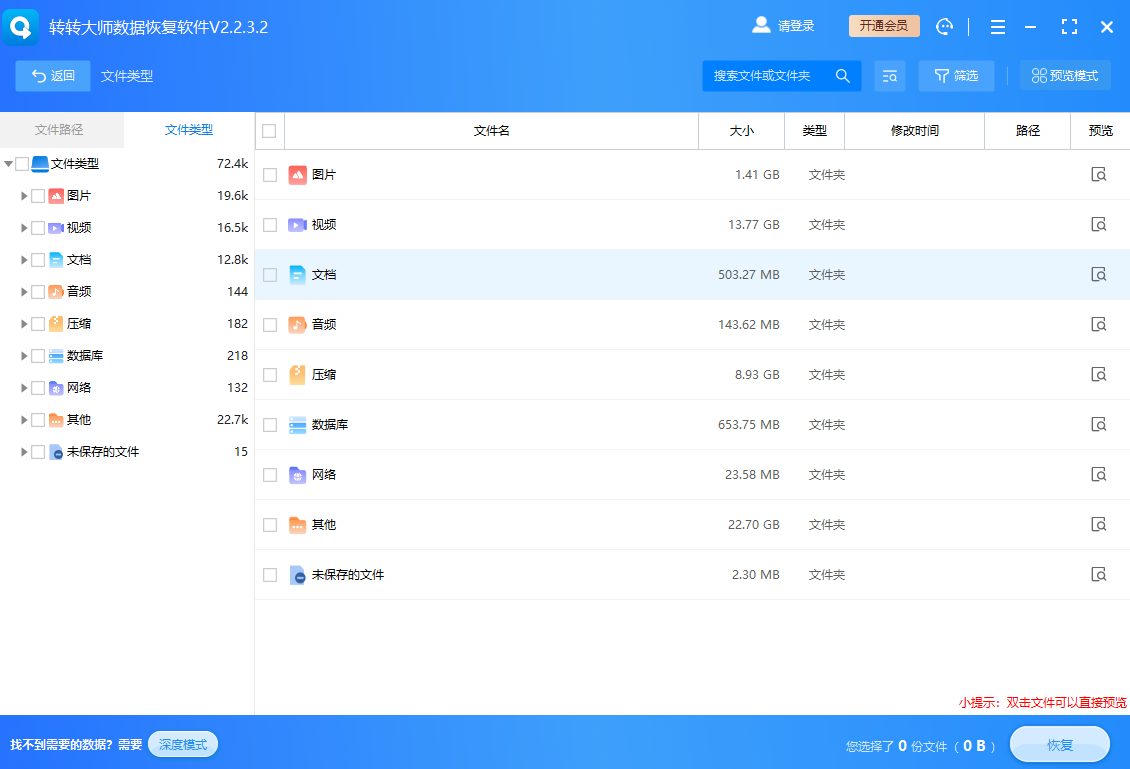The height and width of the screenshot is (769, 1130).
Task: Open the hamburger menu
Action: coord(997,26)
